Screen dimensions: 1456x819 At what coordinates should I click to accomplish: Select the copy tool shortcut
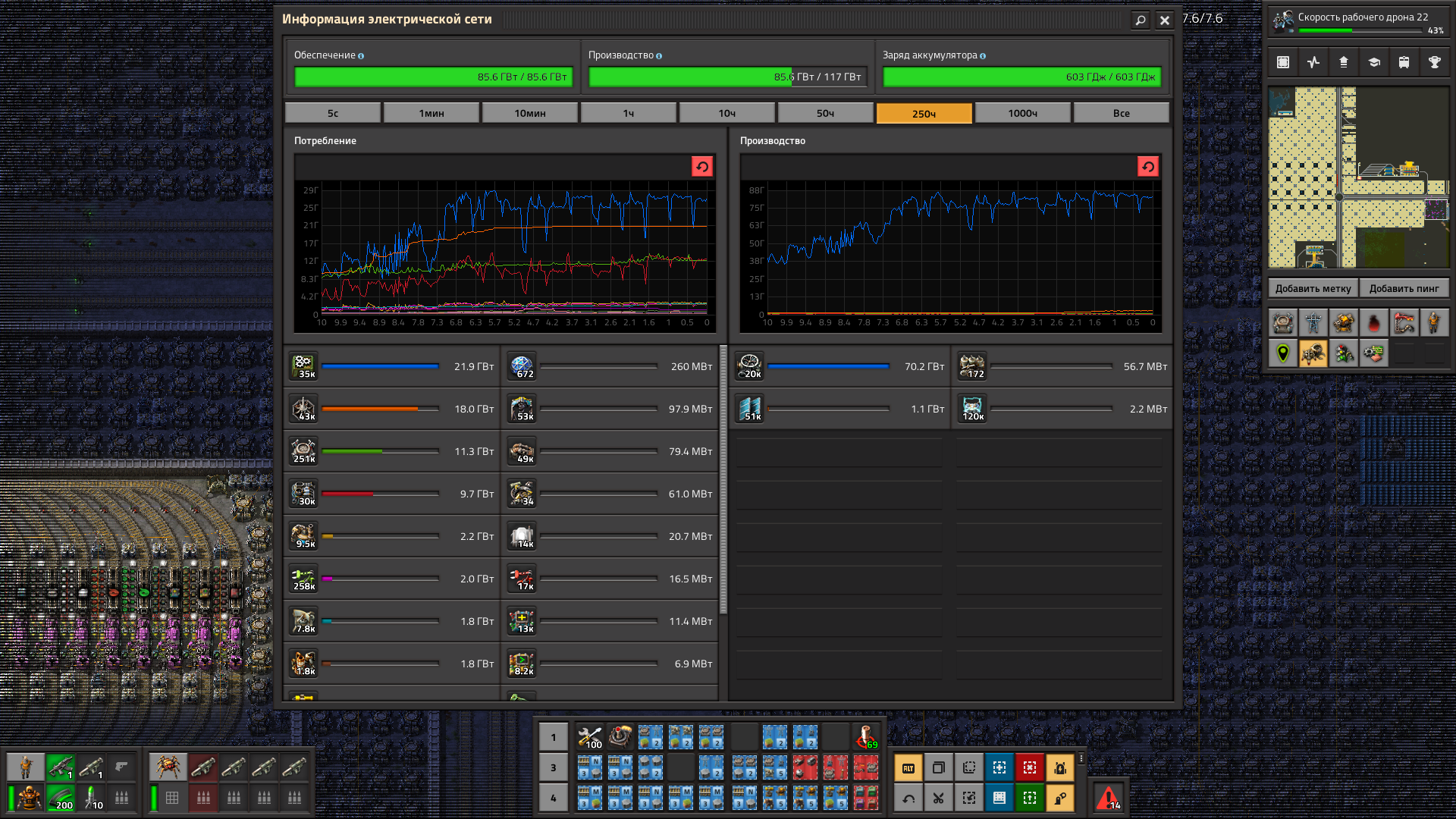pos(939,767)
